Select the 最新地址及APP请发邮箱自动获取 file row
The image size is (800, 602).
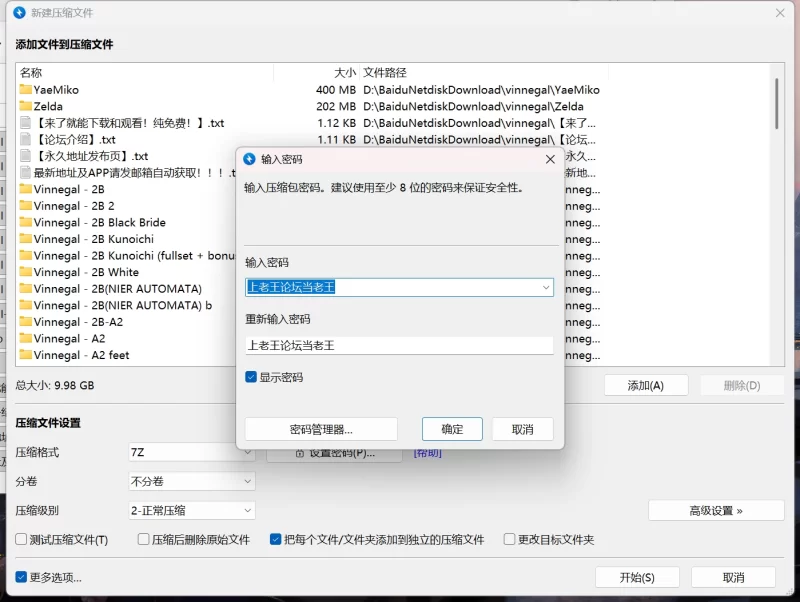(x=128, y=173)
